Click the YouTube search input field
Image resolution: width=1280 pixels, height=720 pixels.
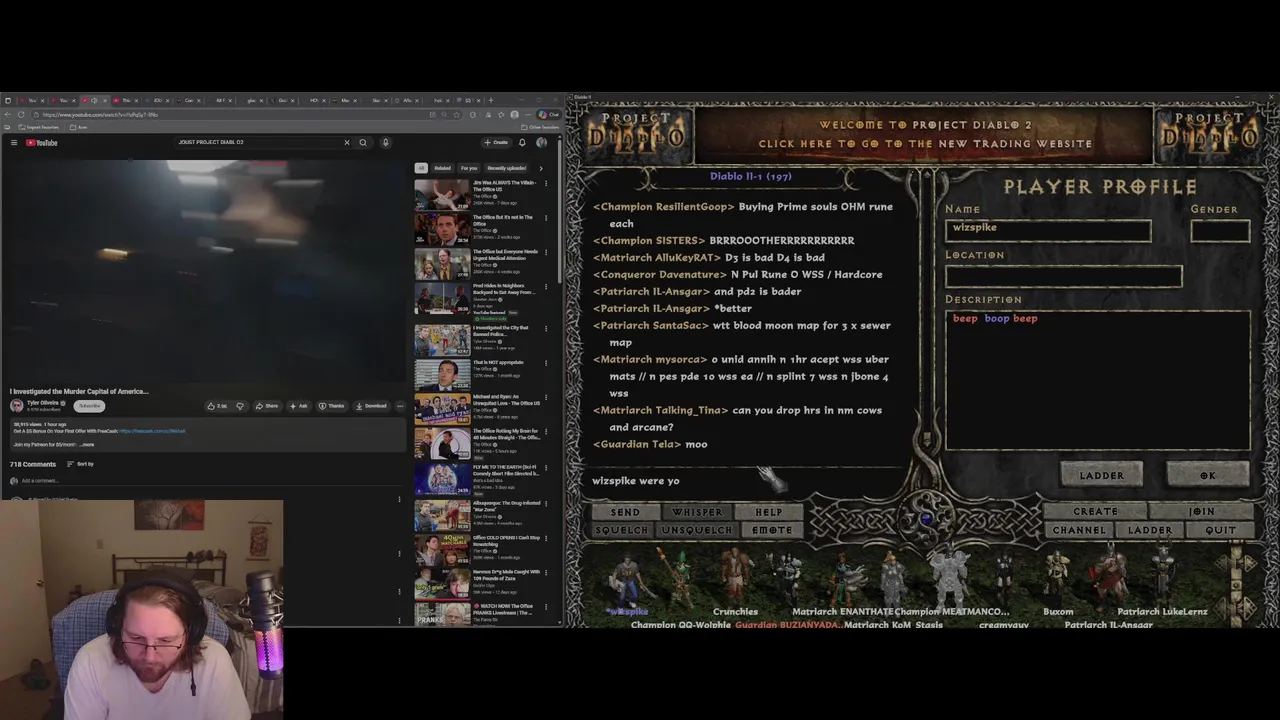[x=258, y=142]
